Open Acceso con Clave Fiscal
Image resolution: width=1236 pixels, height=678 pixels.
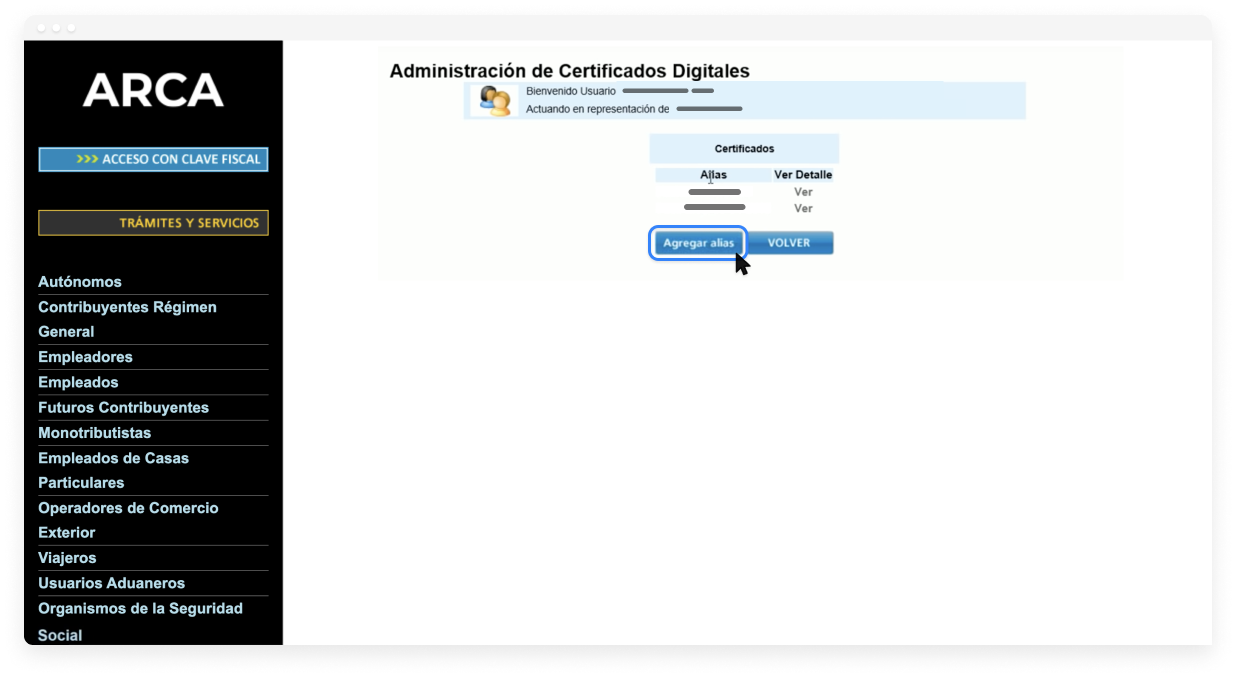pyautogui.click(x=153, y=159)
